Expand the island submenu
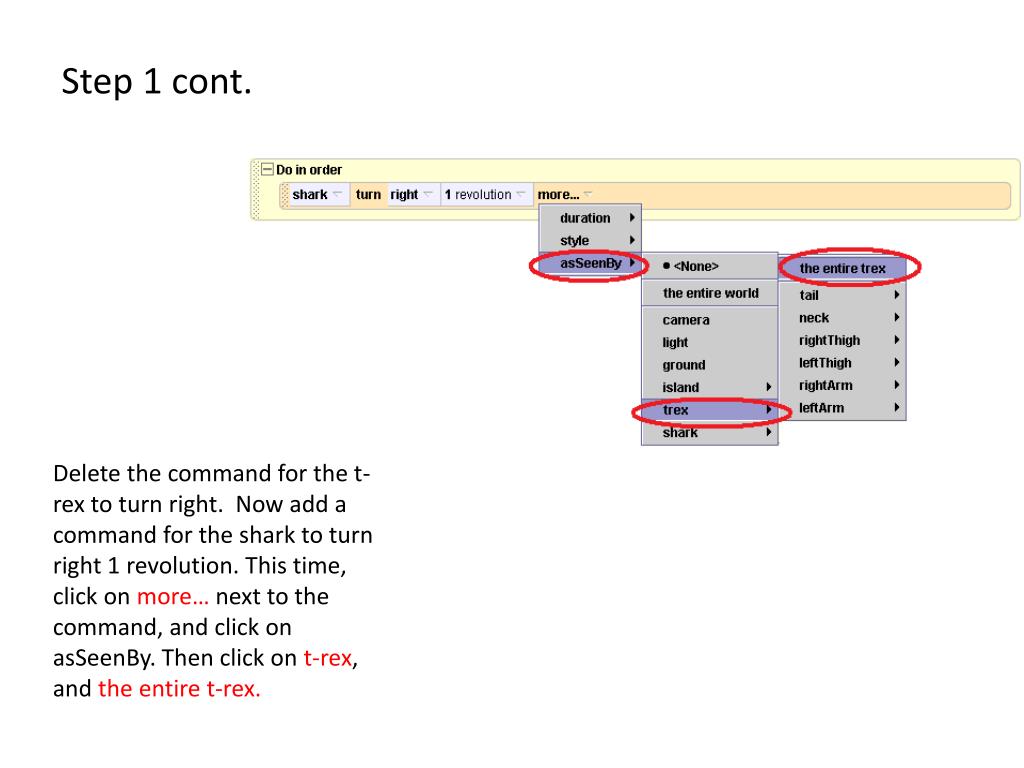The height and width of the screenshot is (768, 1024). pos(710,387)
